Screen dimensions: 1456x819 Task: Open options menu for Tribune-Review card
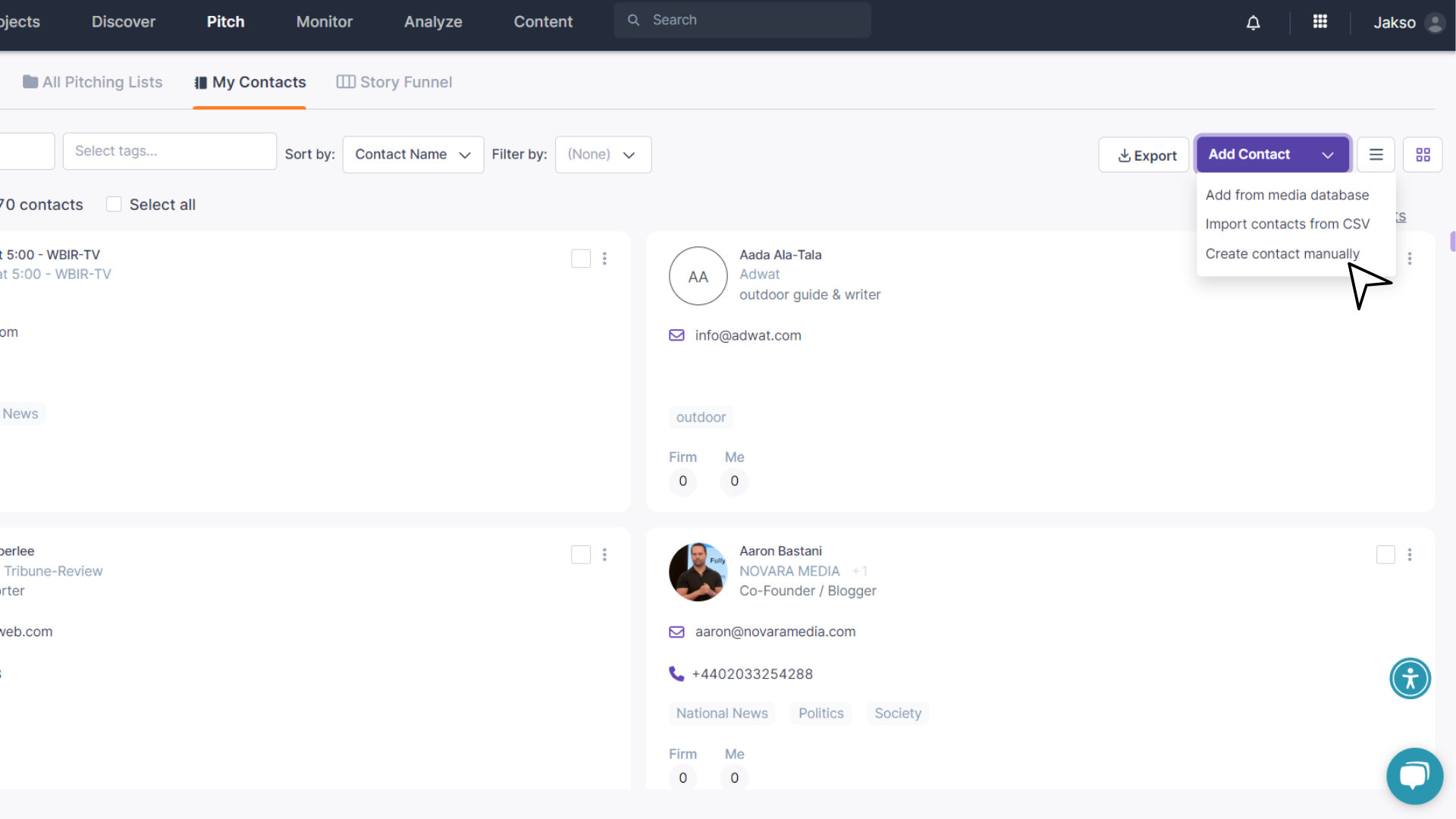[604, 555]
